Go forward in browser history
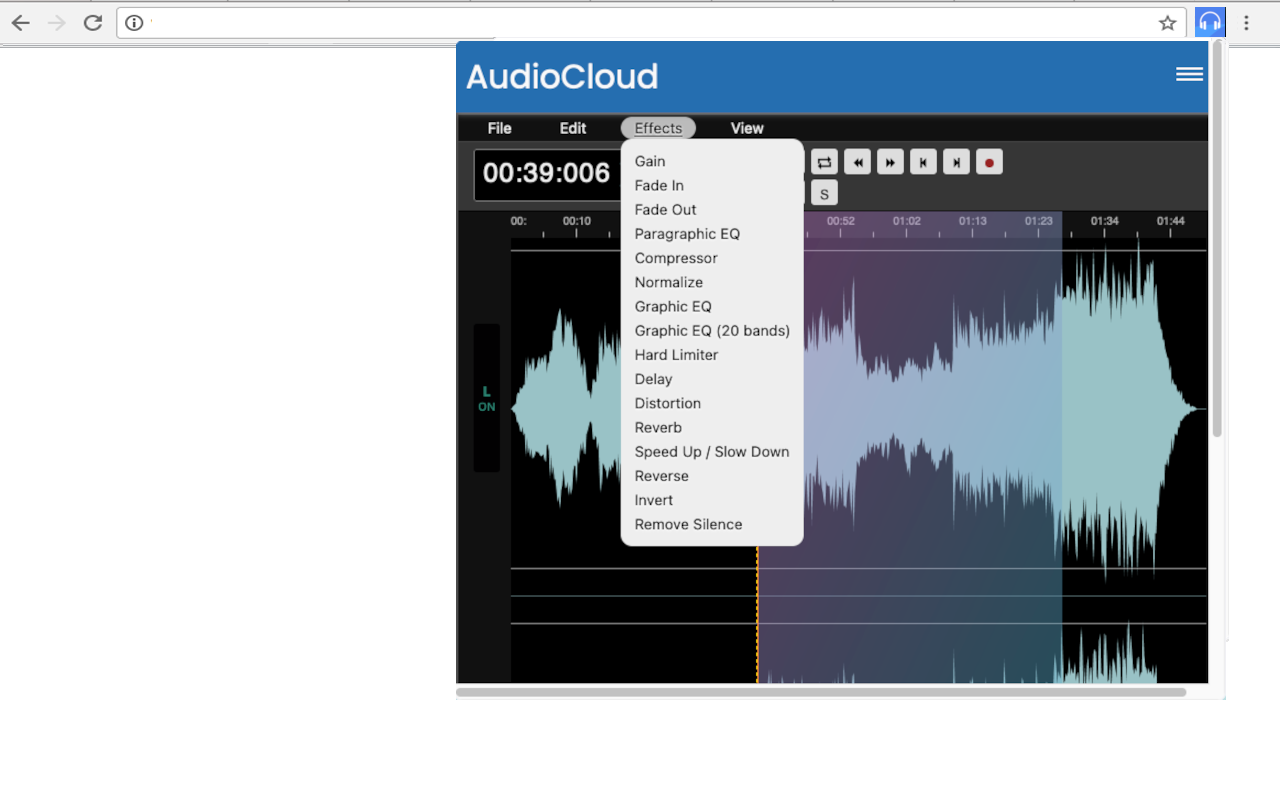Screen dimensions: 1280x800 coord(57,23)
